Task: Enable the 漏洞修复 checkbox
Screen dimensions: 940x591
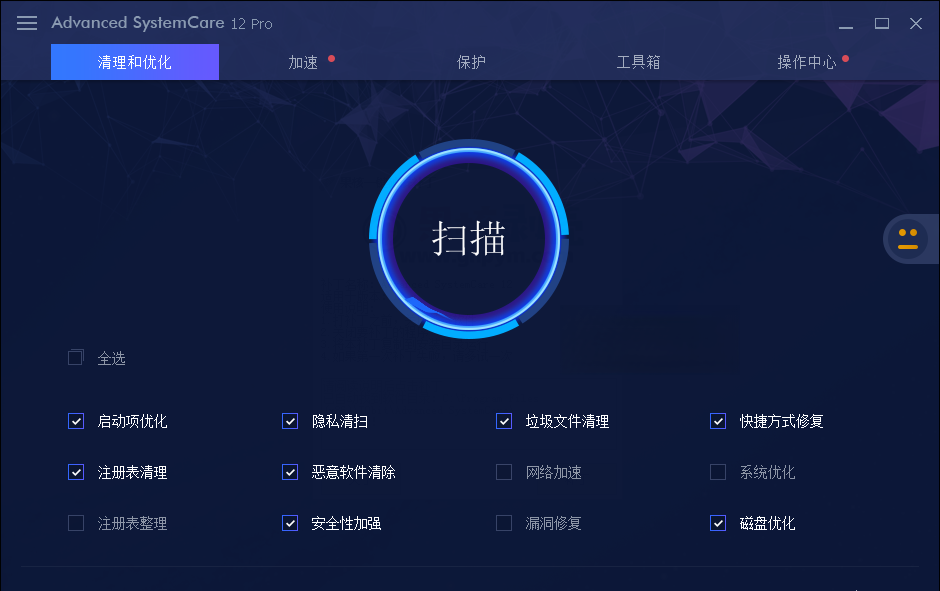Action: pyautogui.click(x=504, y=523)
